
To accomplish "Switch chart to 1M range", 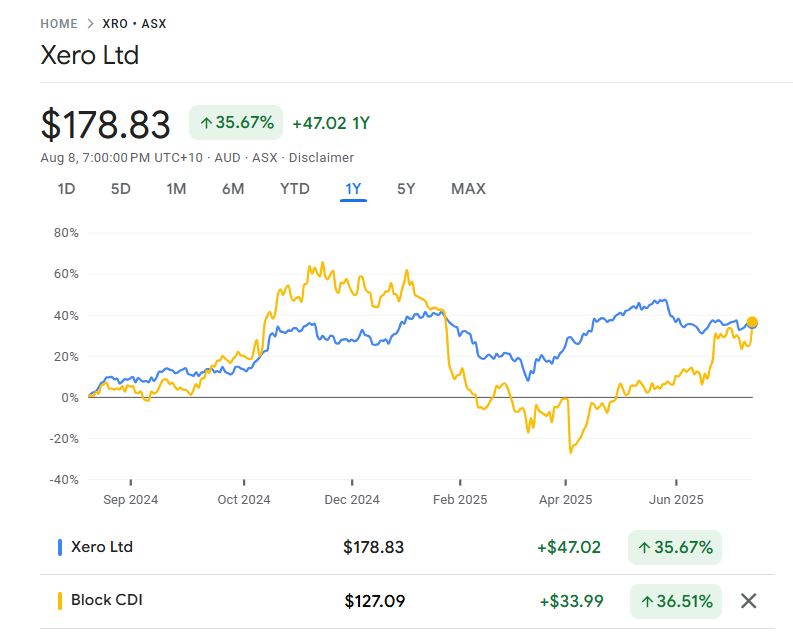I will (x=177, y=189).
